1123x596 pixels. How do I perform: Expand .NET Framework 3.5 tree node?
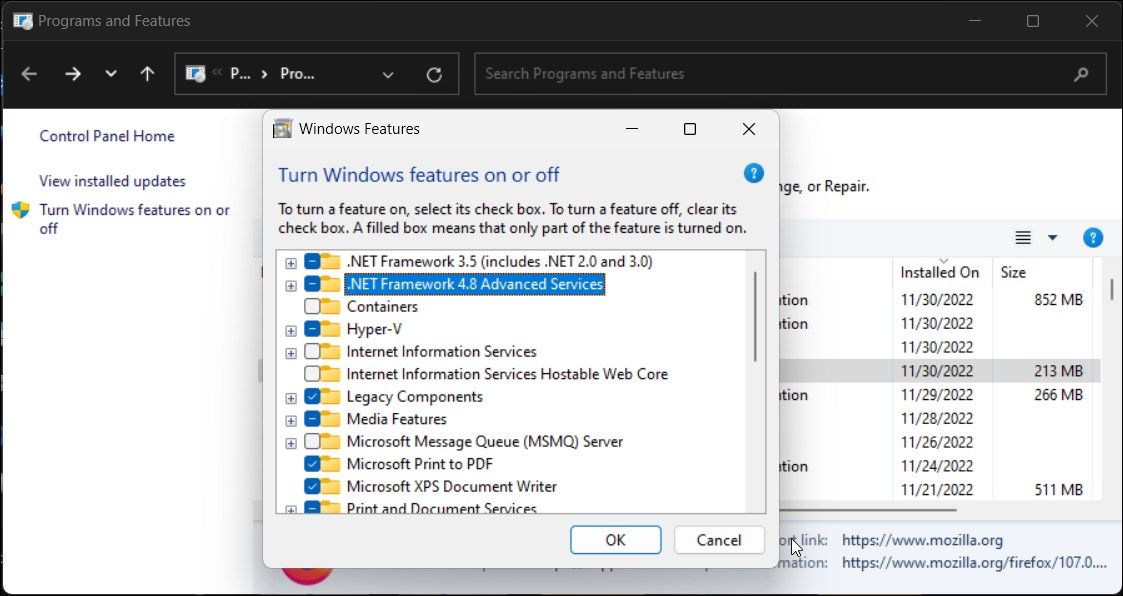tap(291, 263)
